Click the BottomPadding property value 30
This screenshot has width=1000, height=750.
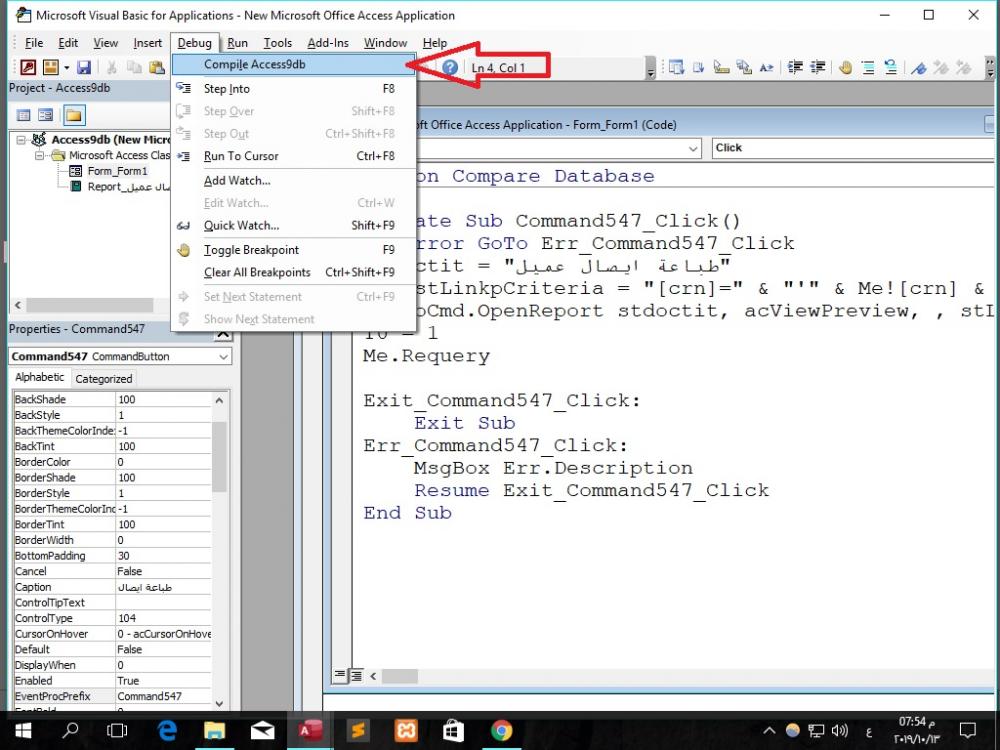tap(163, 556)
